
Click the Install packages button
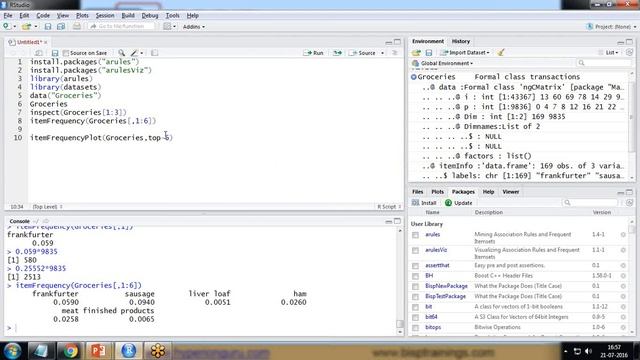424,203
